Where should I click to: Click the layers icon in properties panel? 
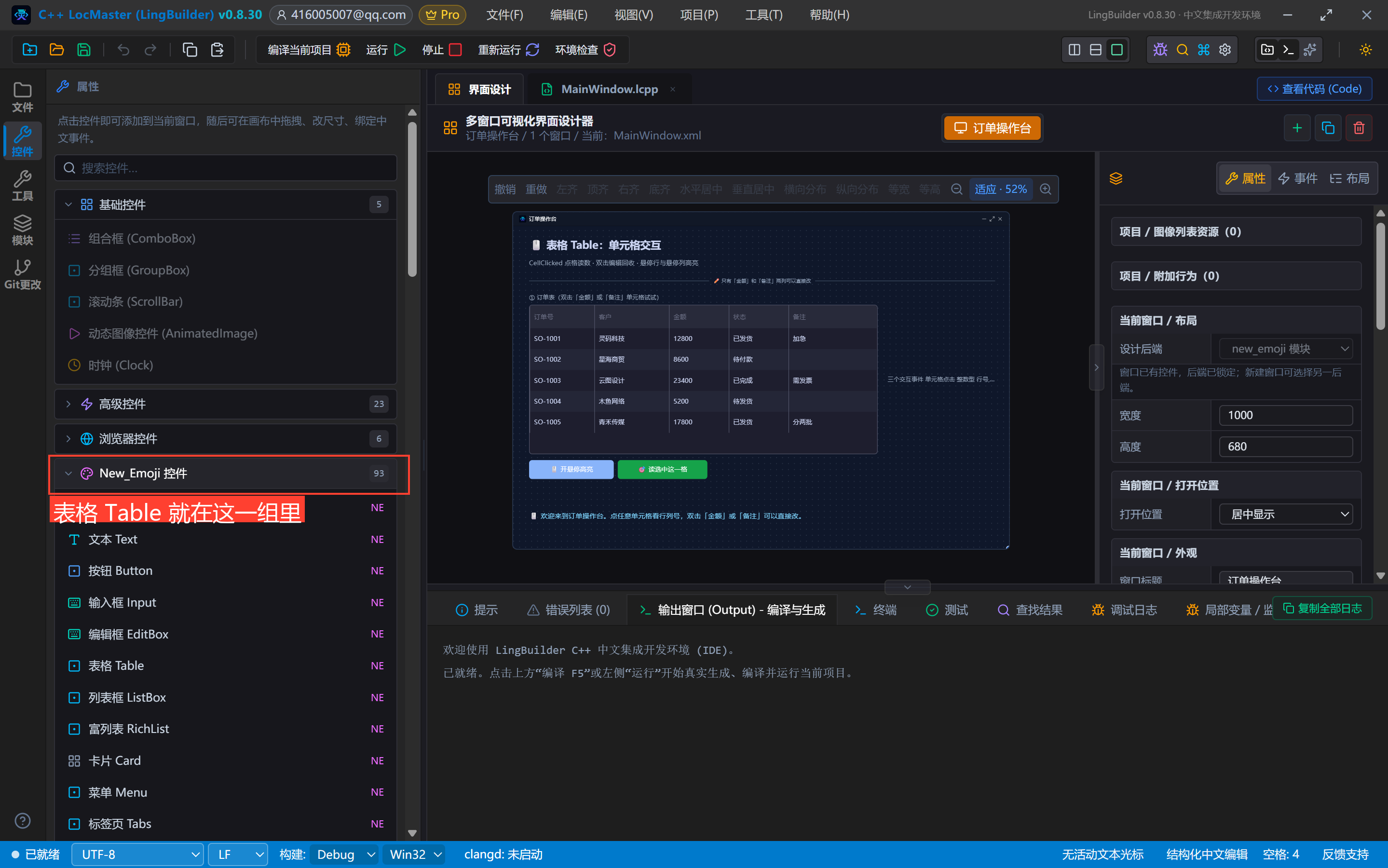[1116, 178]
